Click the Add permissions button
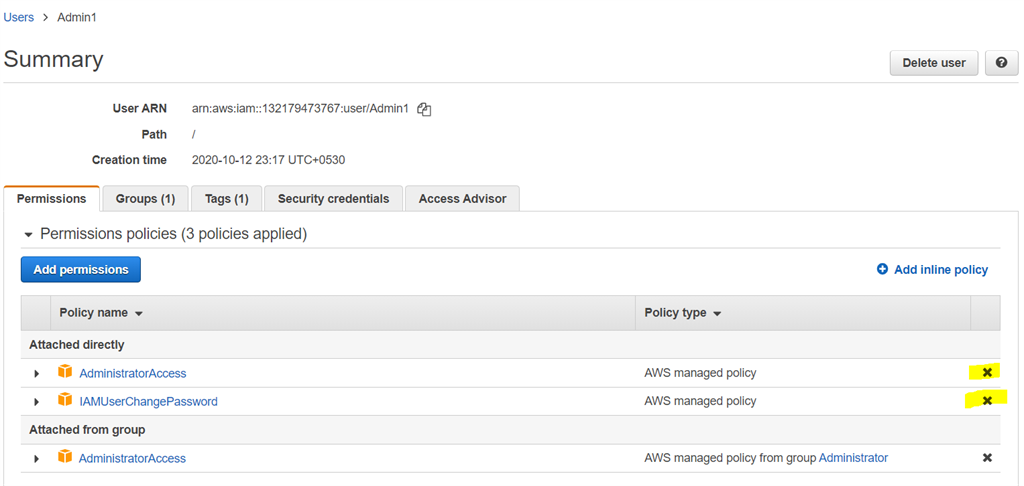This screenshot has height=486, width=1024. [x=81, y=269]
